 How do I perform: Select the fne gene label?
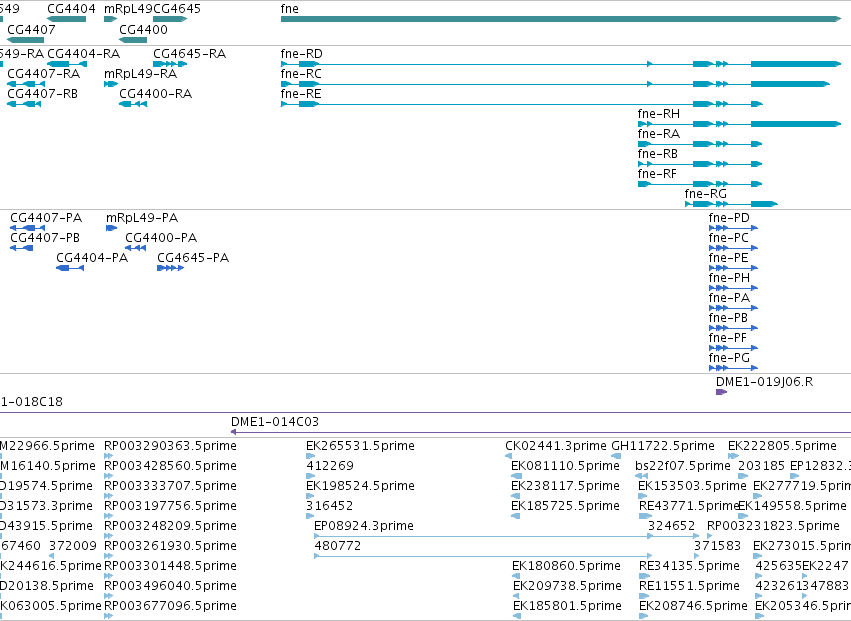pos(289,9)
